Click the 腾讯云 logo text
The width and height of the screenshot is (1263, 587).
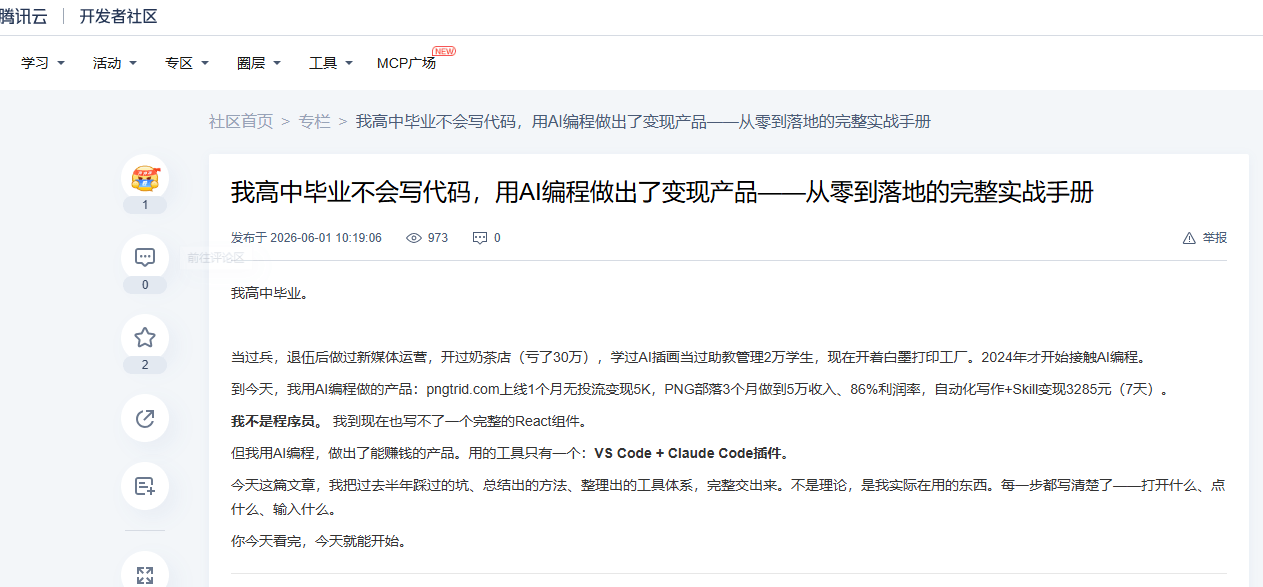pos(23,17)
